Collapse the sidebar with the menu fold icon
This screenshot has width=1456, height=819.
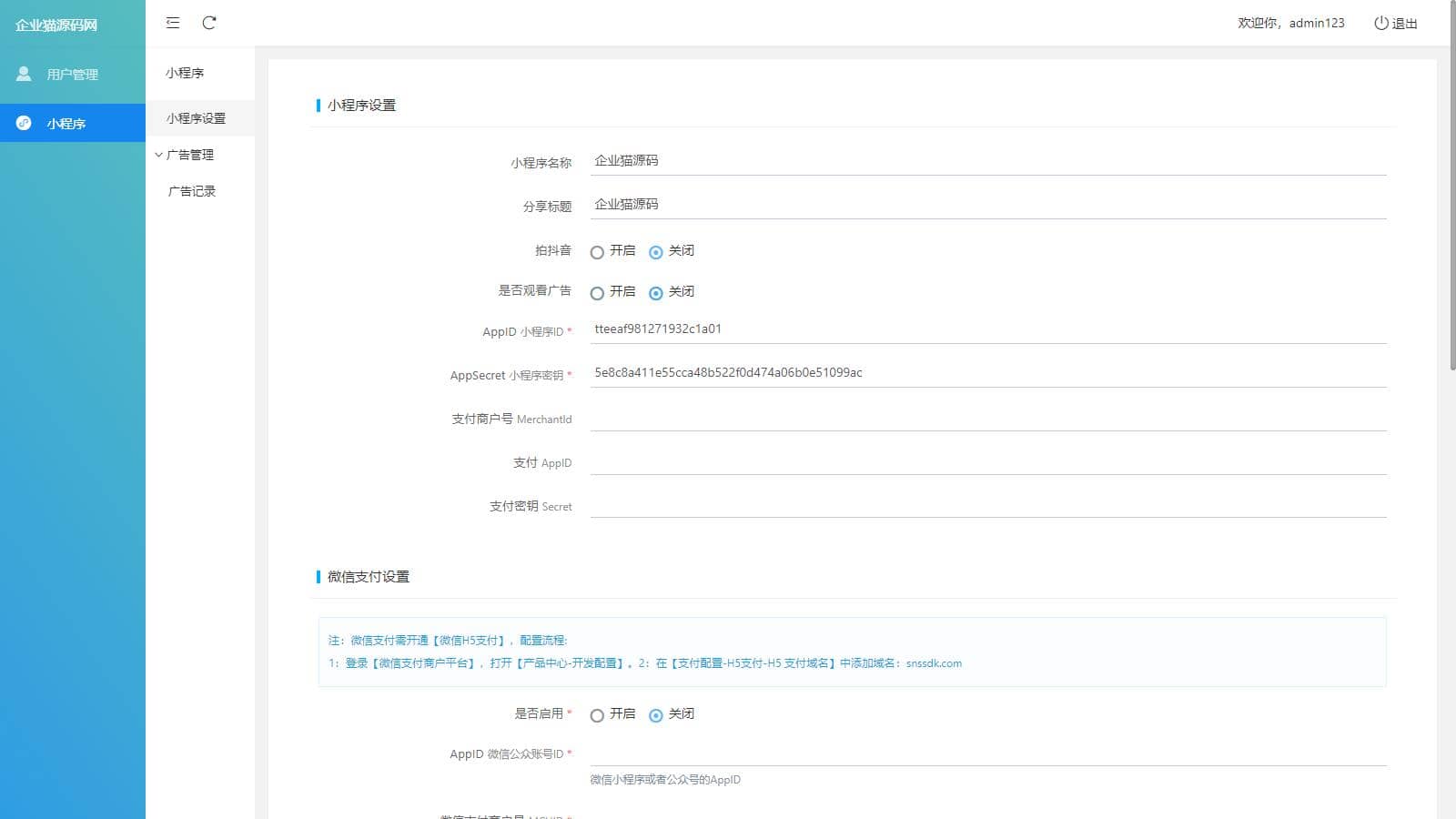point(173,23)
